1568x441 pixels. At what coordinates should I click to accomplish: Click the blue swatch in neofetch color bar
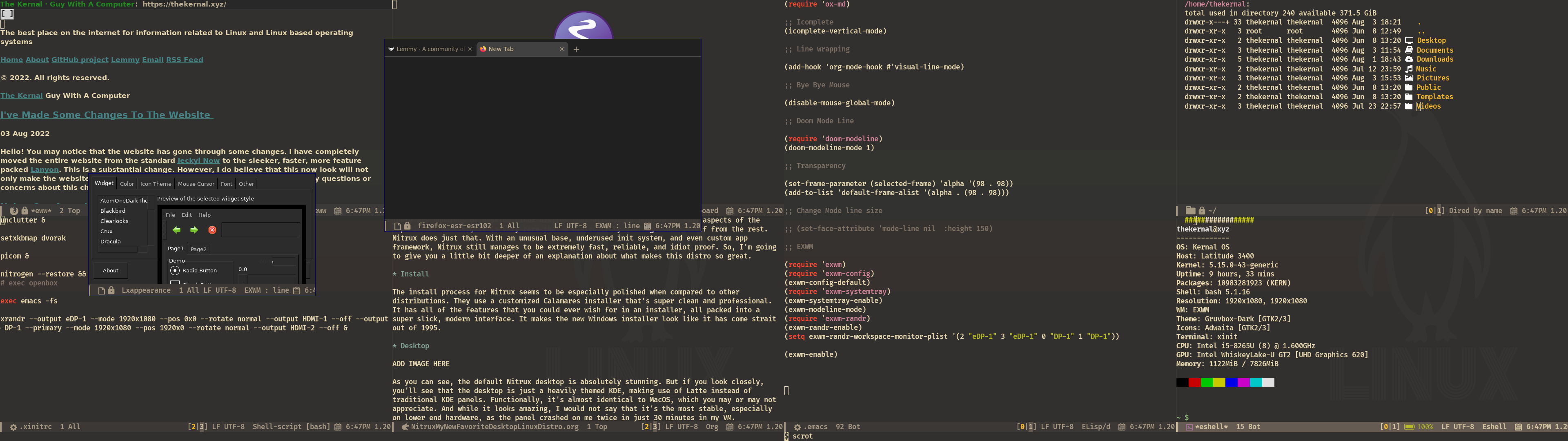(1232, 383)
